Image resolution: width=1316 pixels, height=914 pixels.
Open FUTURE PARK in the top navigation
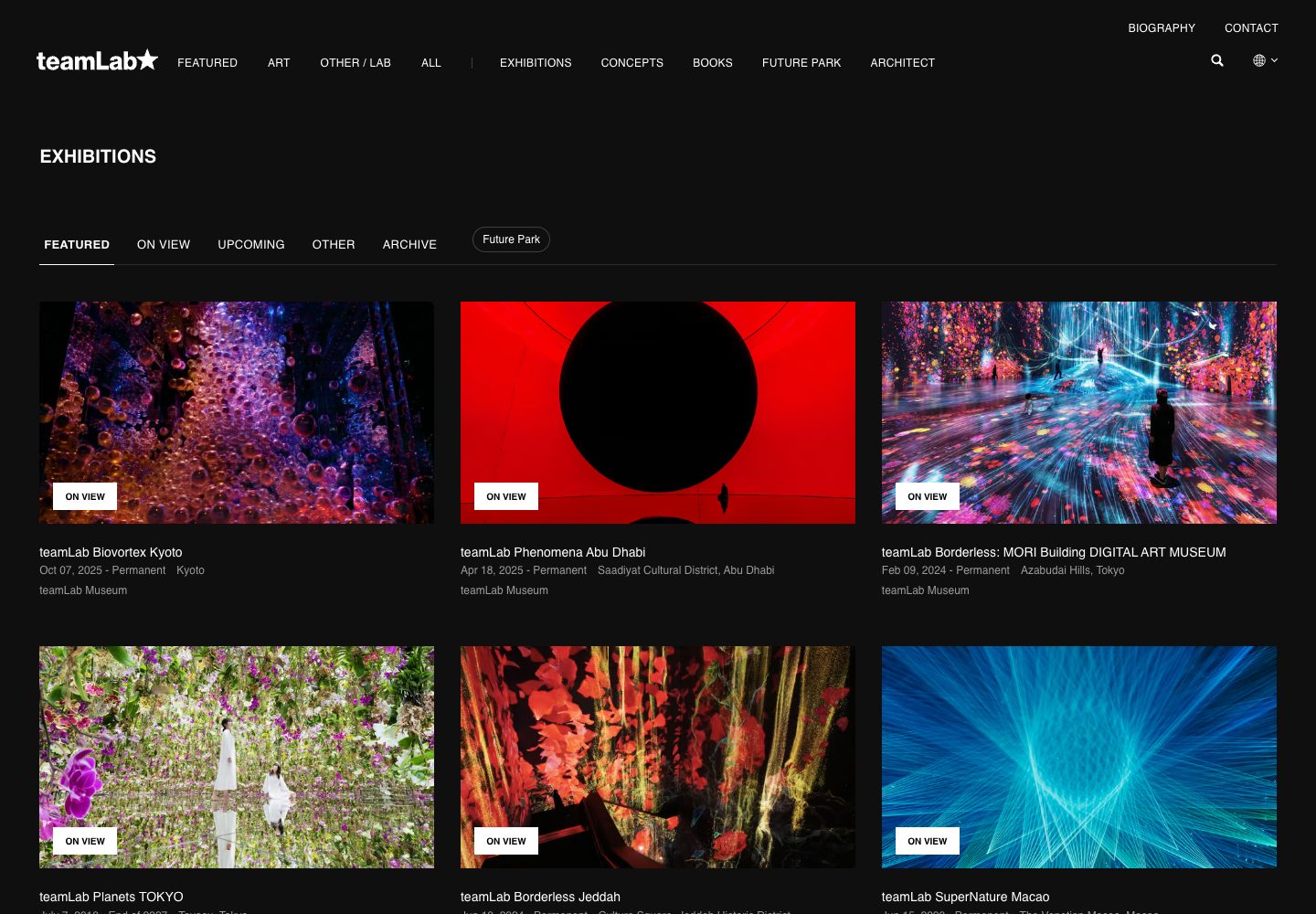tap(801, 63)
